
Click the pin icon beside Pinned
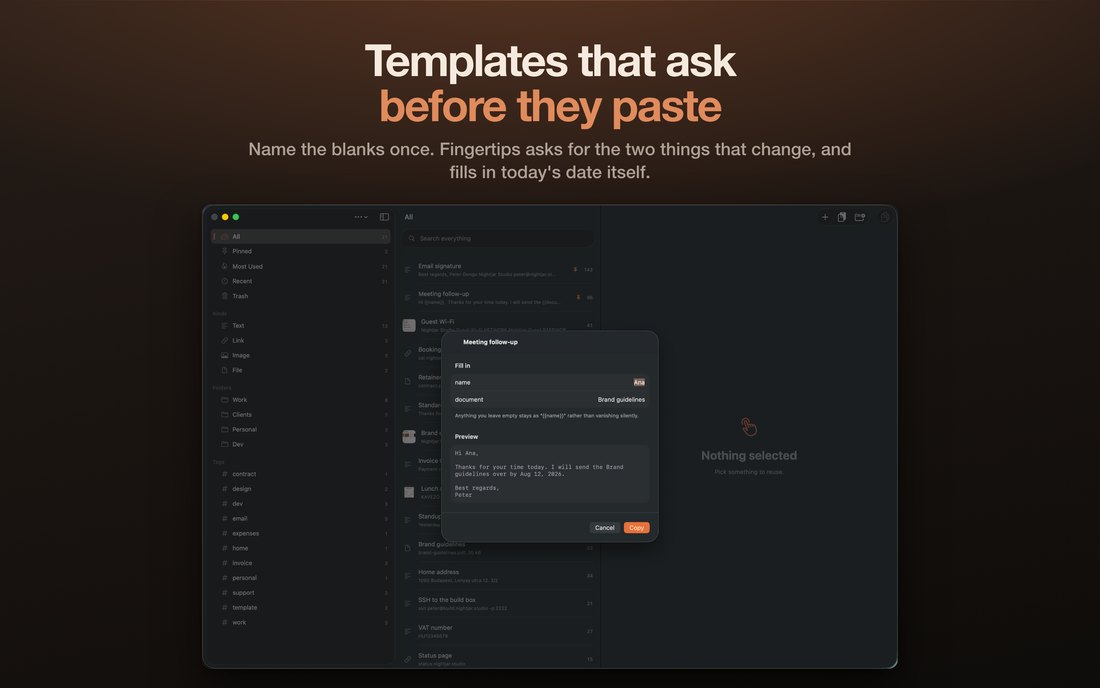click(224, 251)
